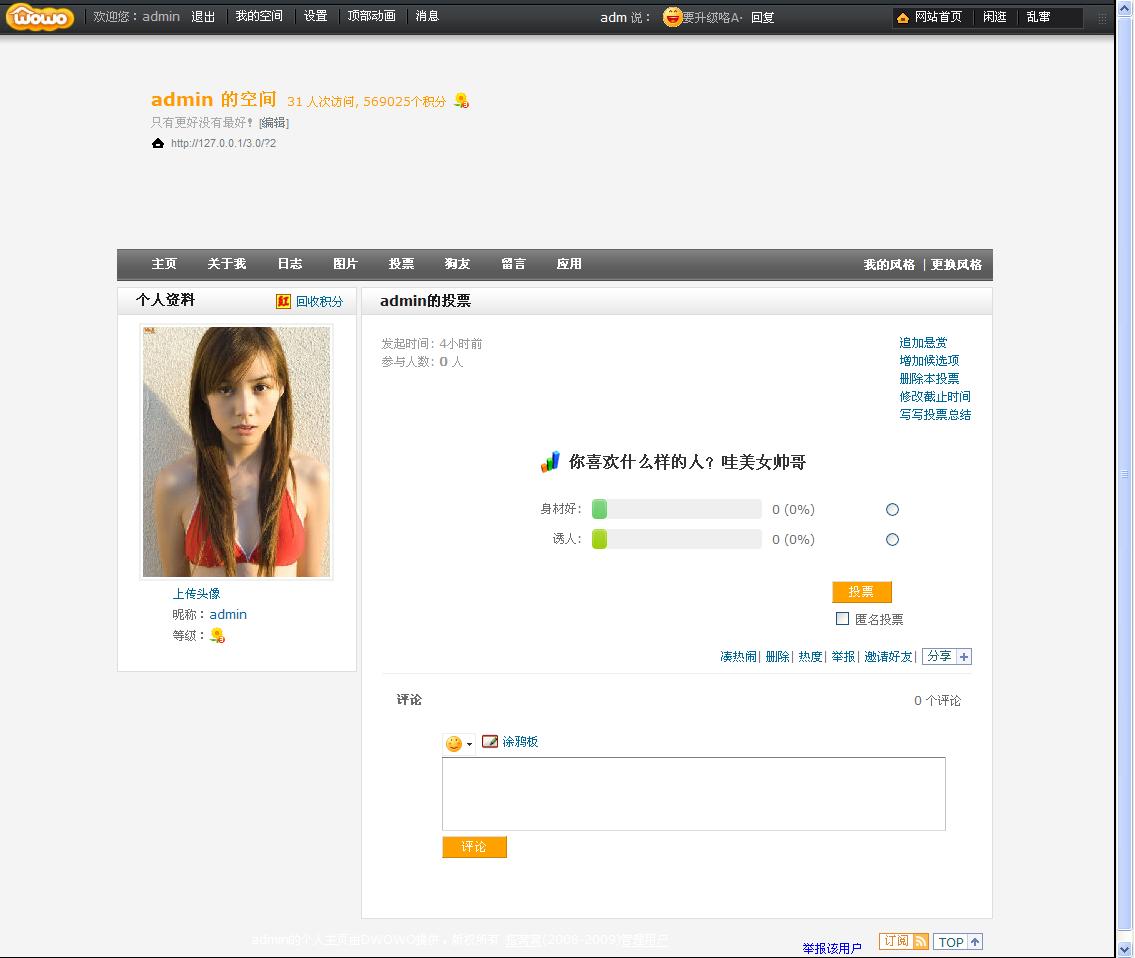The width and height of the screenshot is (1135, 958).
Task: Click 增加候选项 link
Action: [929, 361]
